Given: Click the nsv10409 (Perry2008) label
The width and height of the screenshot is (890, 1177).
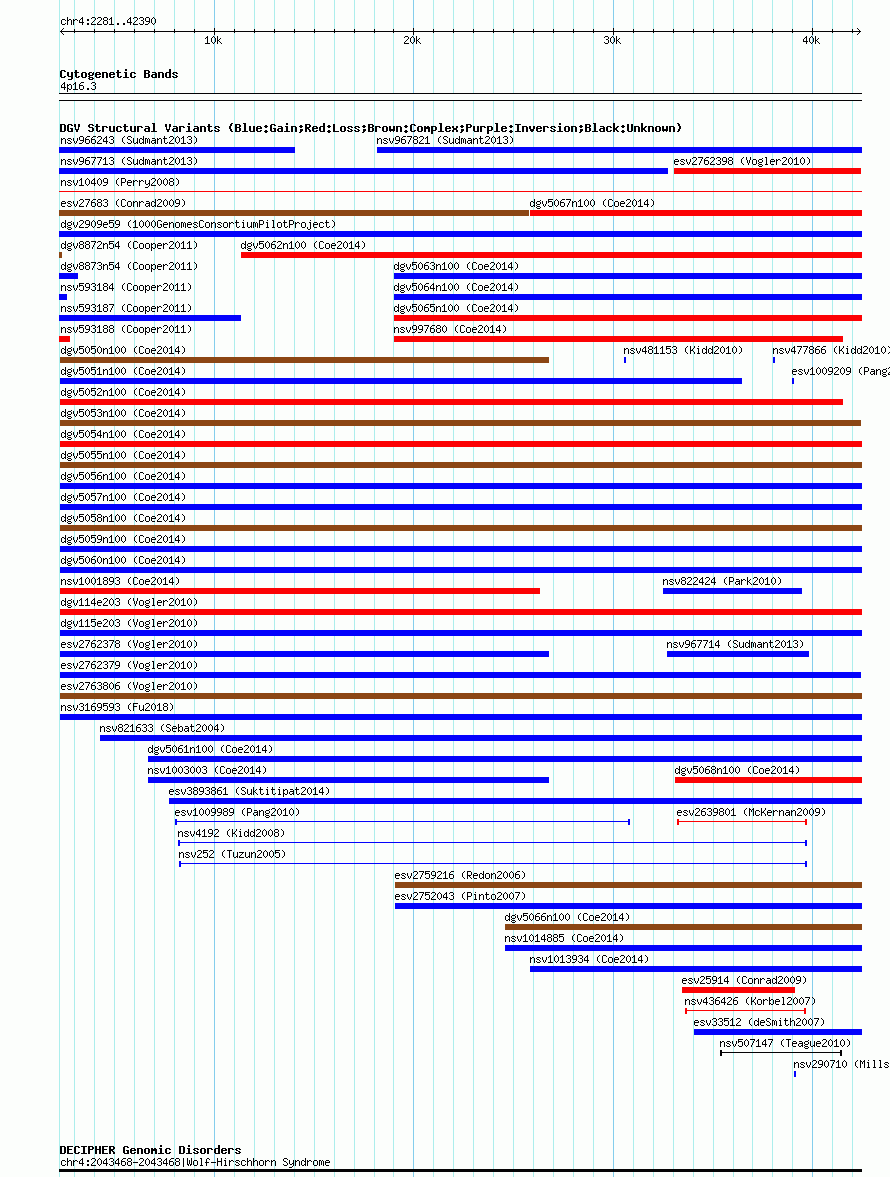Looking at the screenshot, I should click(x=120, y=182).
